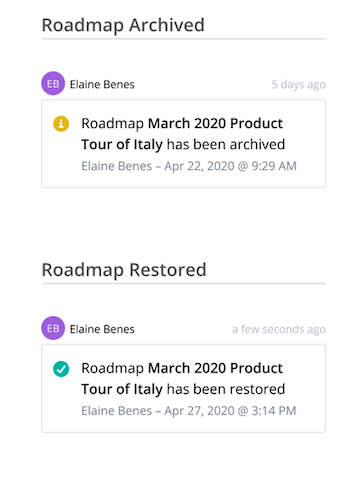Click the word 'Roadmap' in archived message
The image size is (361, 478).
(x=113, y=124)
